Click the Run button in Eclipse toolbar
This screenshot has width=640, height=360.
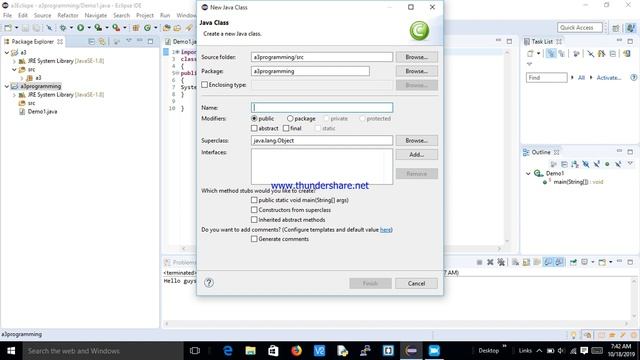point(81,27)
